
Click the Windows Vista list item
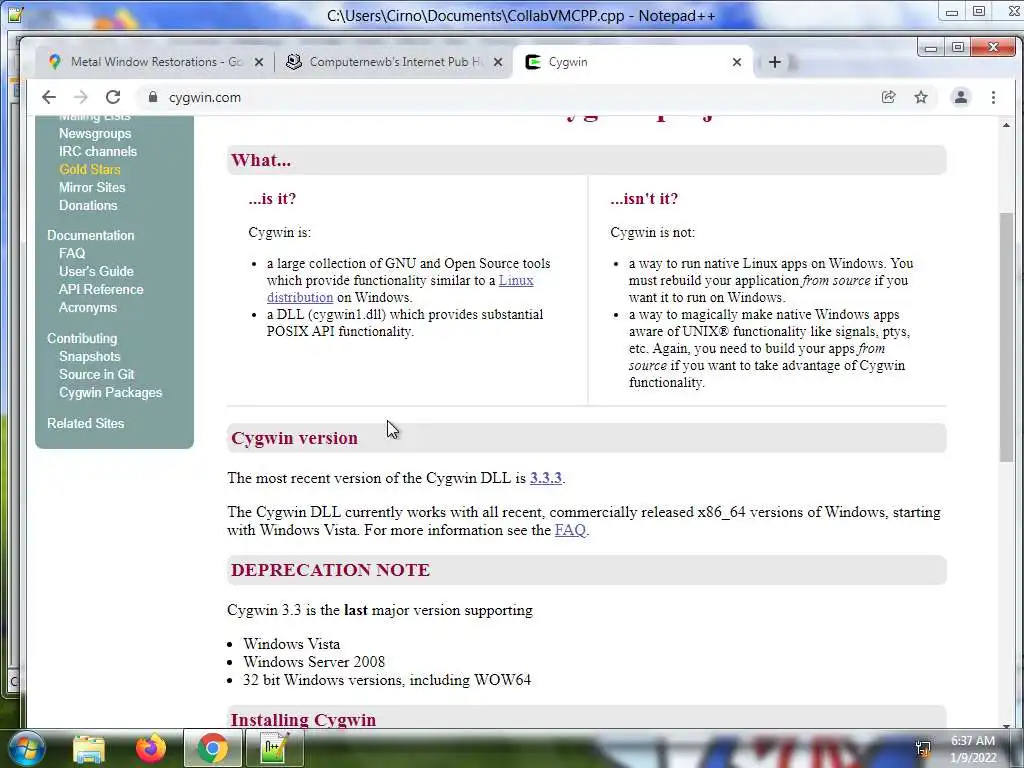click(x=291, y=644)
